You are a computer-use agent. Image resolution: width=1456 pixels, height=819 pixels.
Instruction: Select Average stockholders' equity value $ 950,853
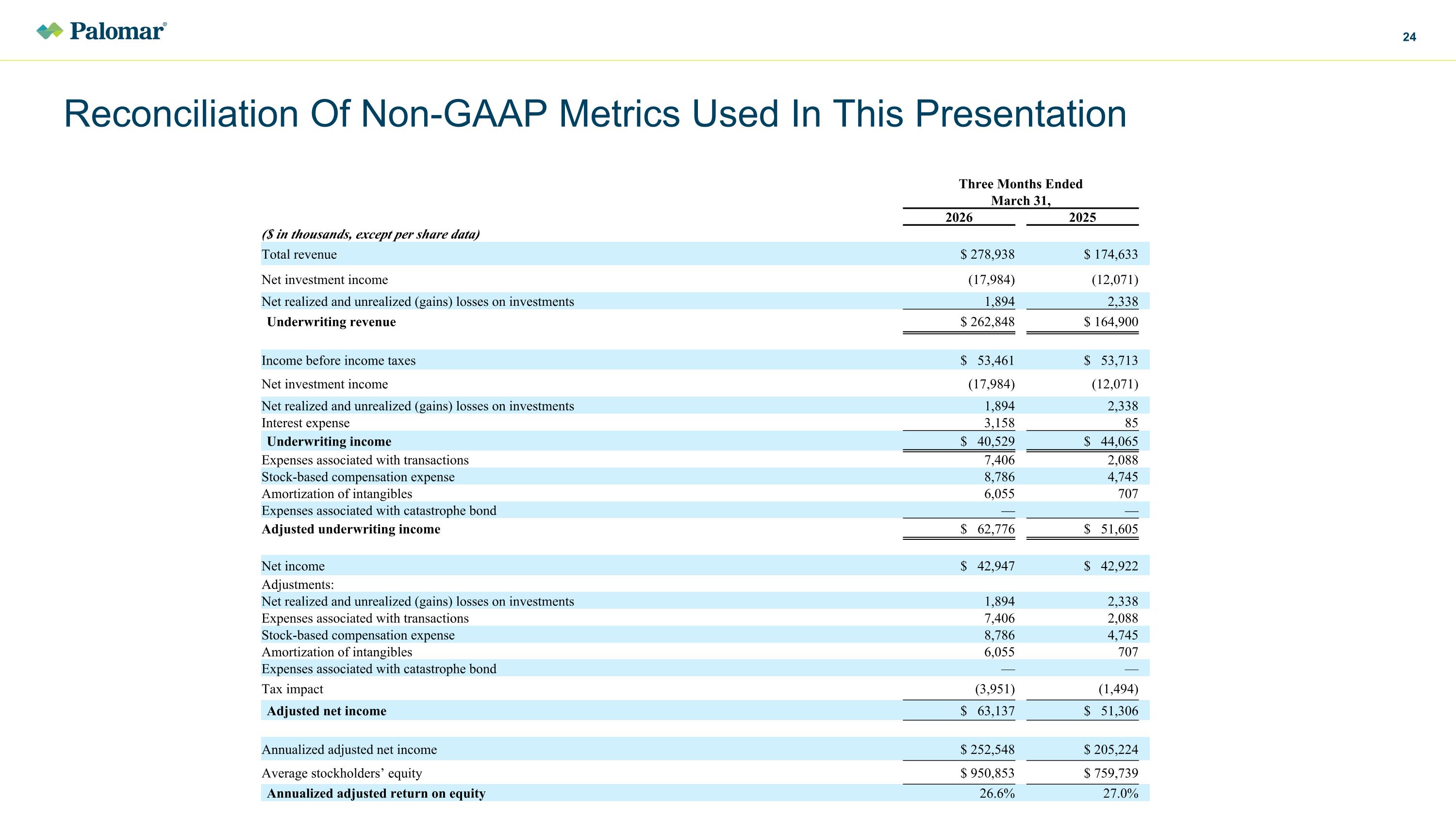[x=987, y=773]
